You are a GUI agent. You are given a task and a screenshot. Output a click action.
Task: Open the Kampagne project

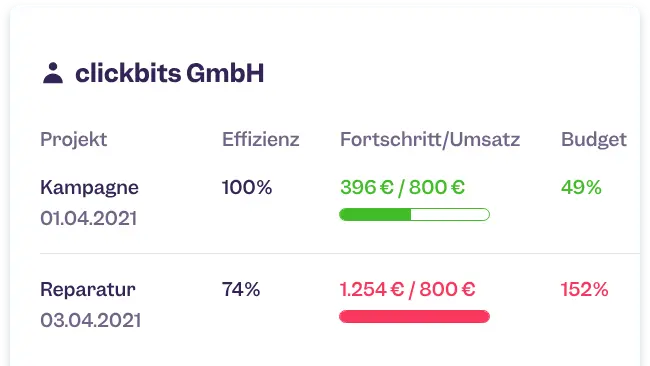(x=89, y=188)
